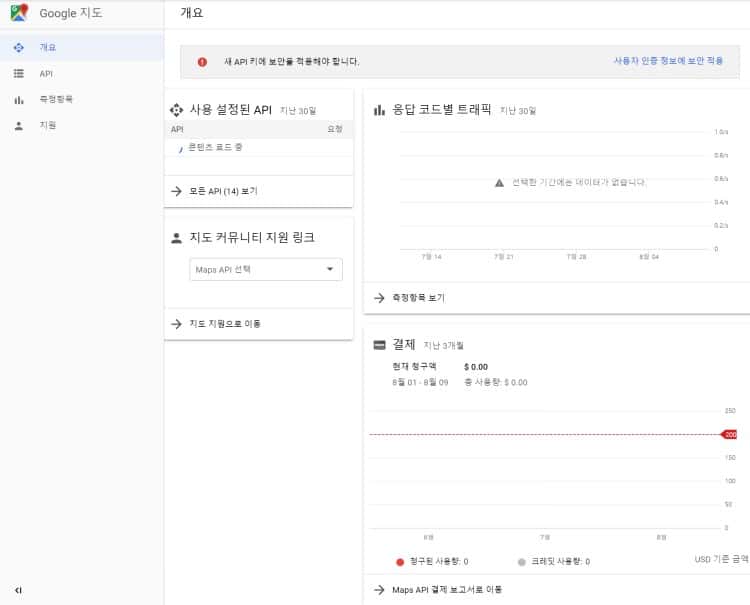
Task: Click the red error alert icon
Action: point(202,61)
